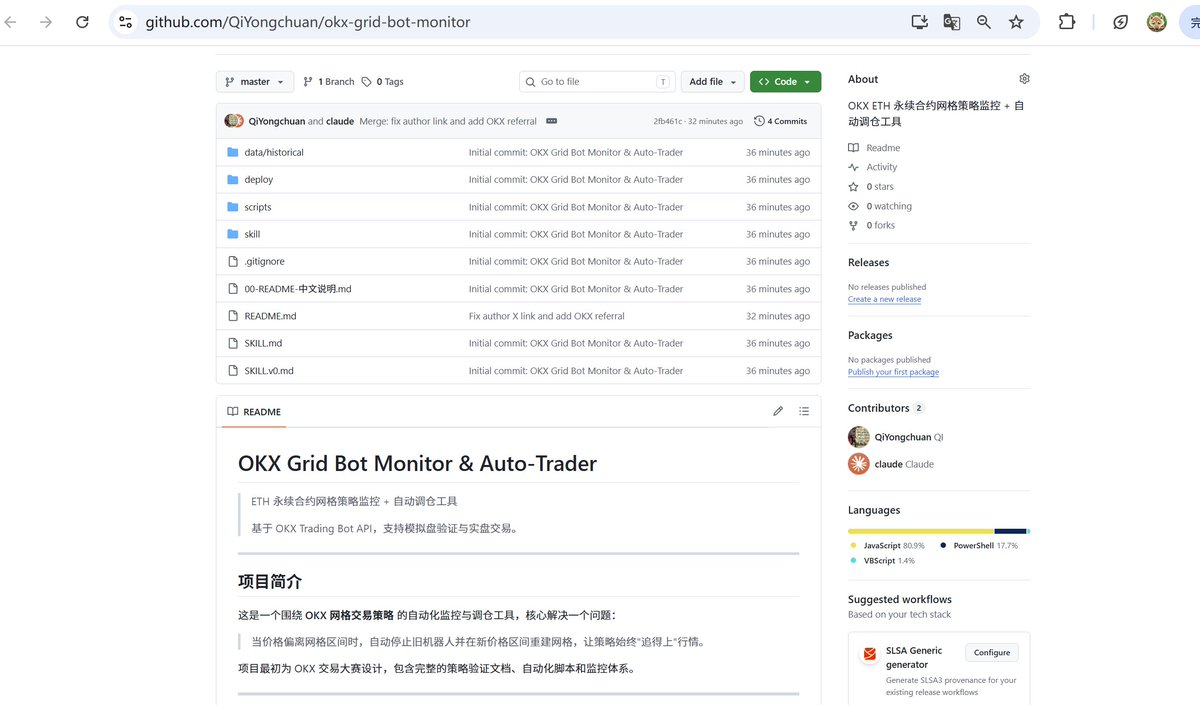Screen dimensions: 1200x705
Task: Open the Activity link in About
Action: (x=873, y=167)
